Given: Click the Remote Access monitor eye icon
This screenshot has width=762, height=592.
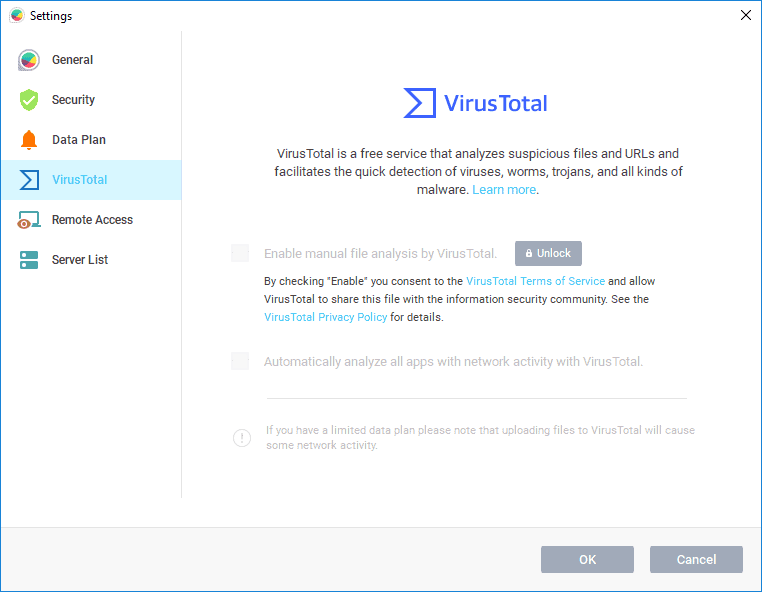Looking at the screenshot, I should [29, 220].
